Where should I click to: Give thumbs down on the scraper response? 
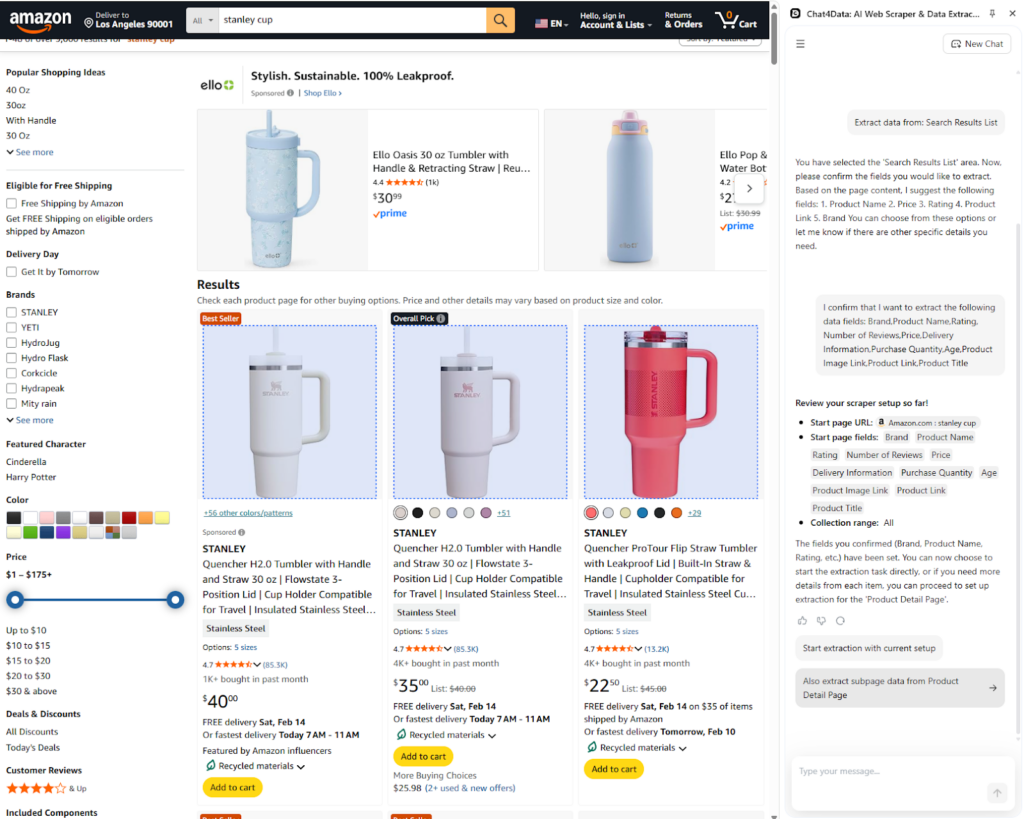820,620
